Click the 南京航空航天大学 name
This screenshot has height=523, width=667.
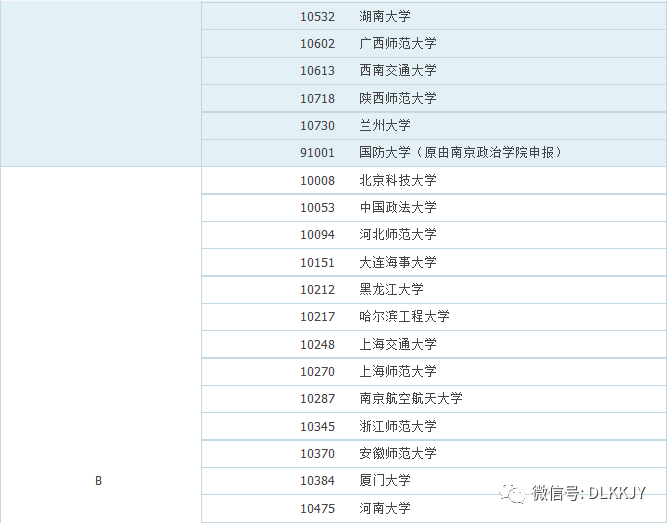[411, 398]
